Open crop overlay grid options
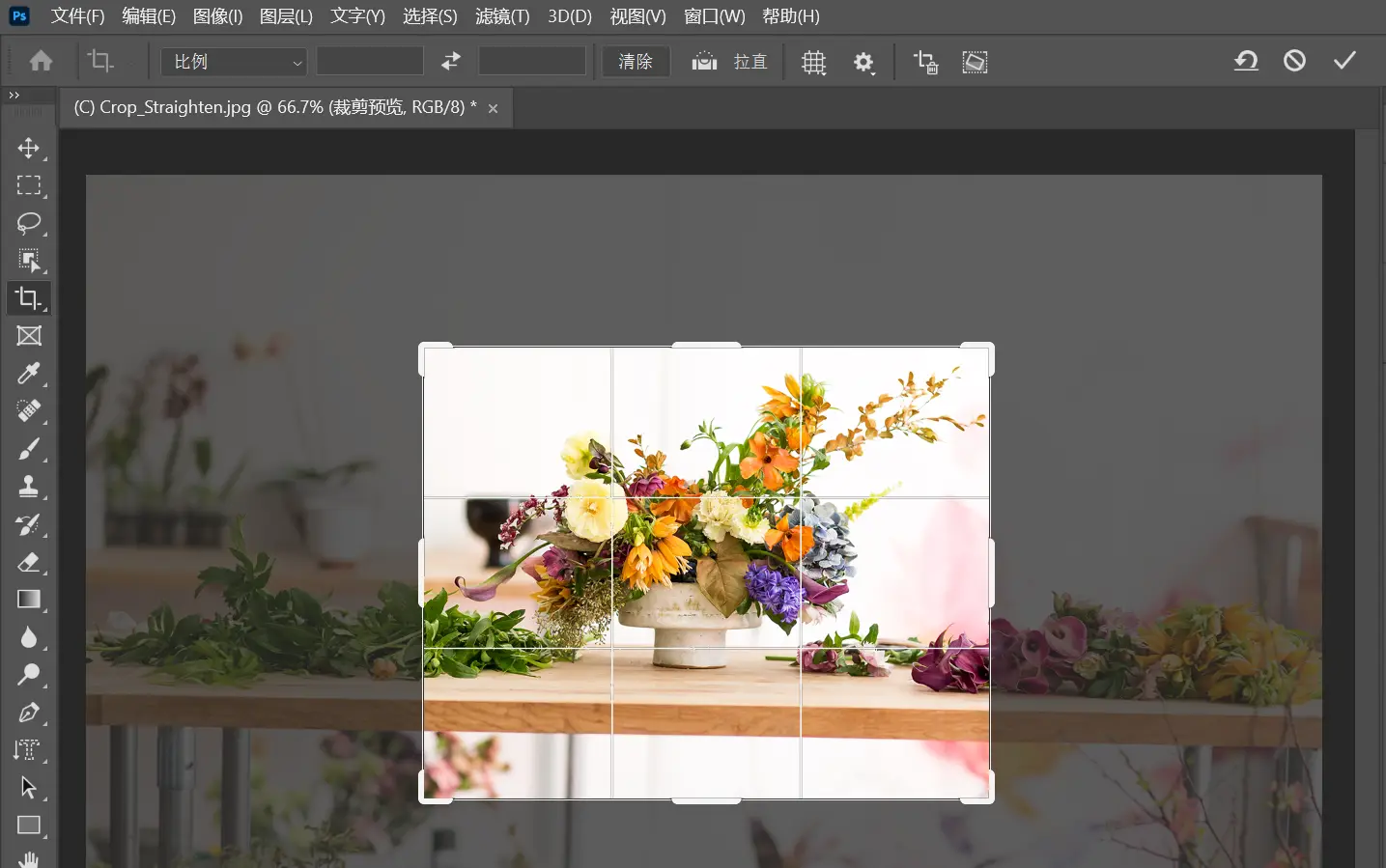Image resolution: width=1386 pixels, height=868 pixels. click(813, 62)
